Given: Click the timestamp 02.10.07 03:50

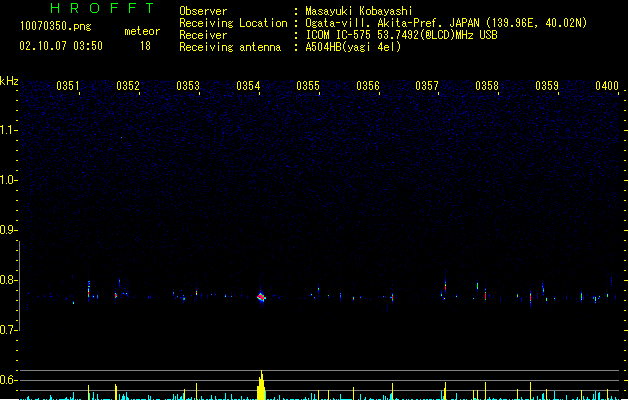Looking at the screenshot, I should click(x=61, y=46).
